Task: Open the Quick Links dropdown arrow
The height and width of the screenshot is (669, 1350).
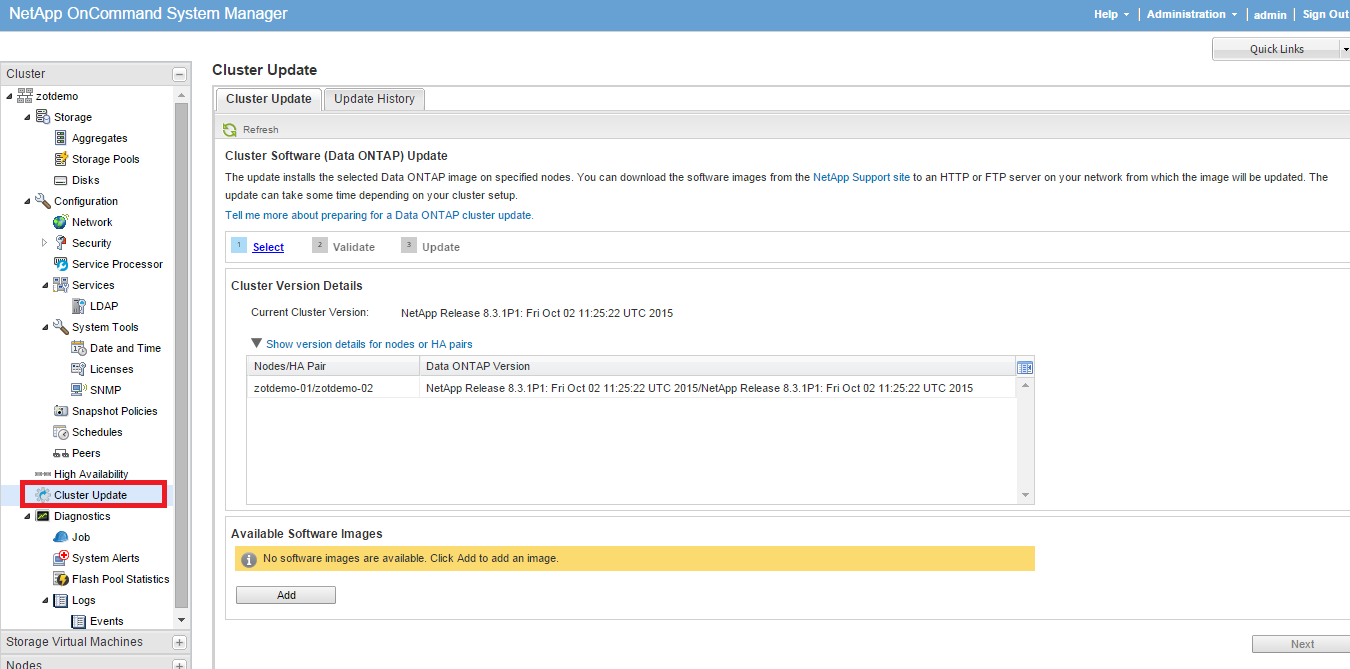Action: tap(1345, 49)
